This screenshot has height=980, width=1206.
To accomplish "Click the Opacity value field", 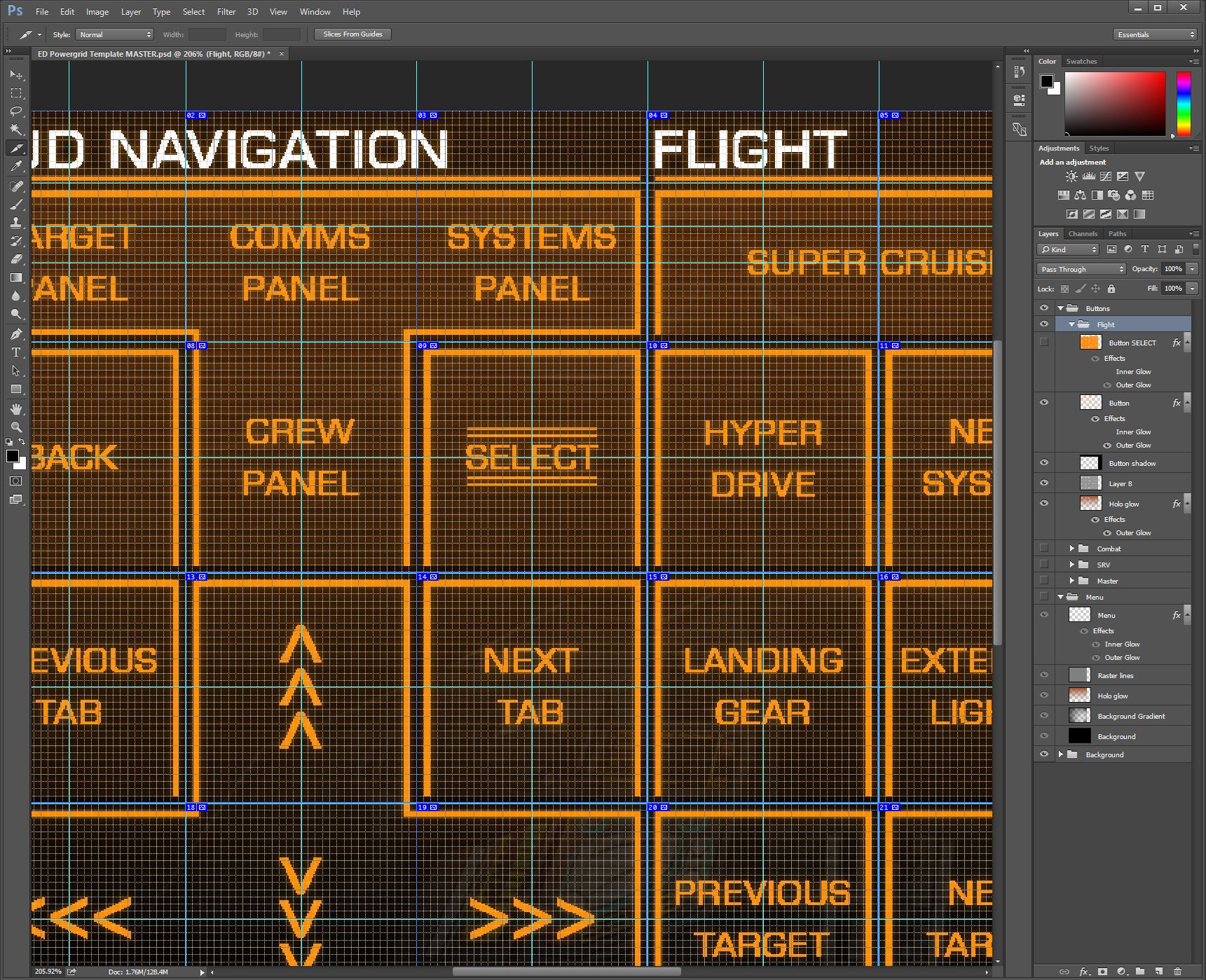I will (1172, 269).
